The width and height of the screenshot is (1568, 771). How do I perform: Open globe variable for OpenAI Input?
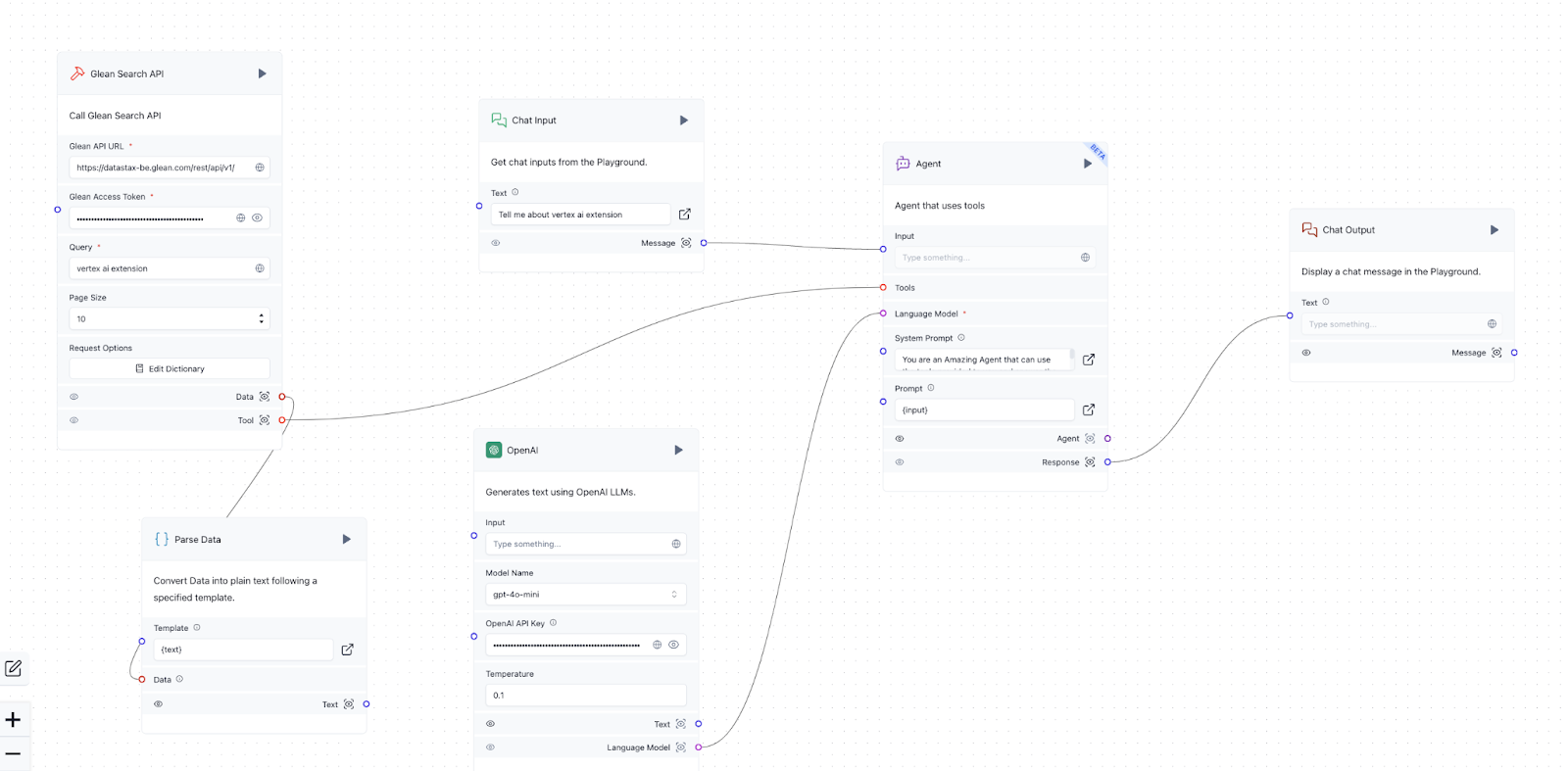[676, 544]
